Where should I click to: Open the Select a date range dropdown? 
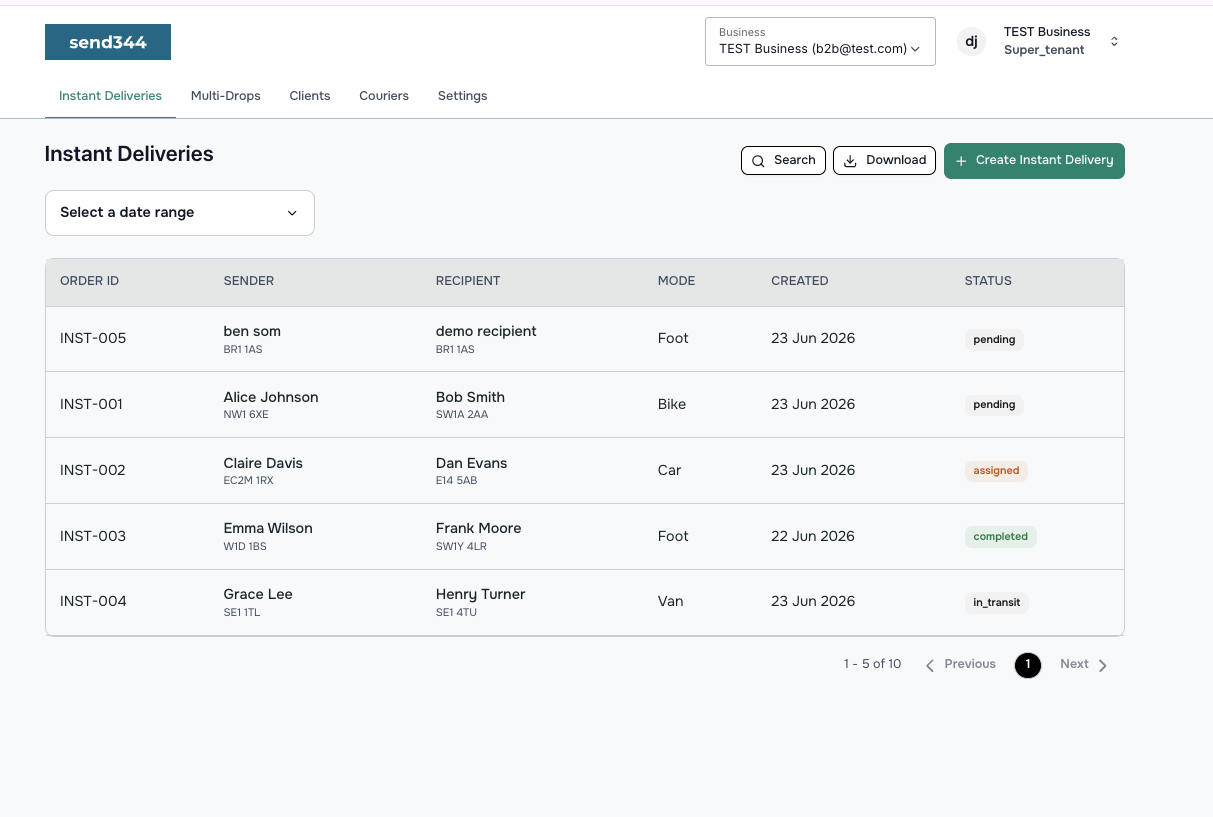(x=180, y=213)
